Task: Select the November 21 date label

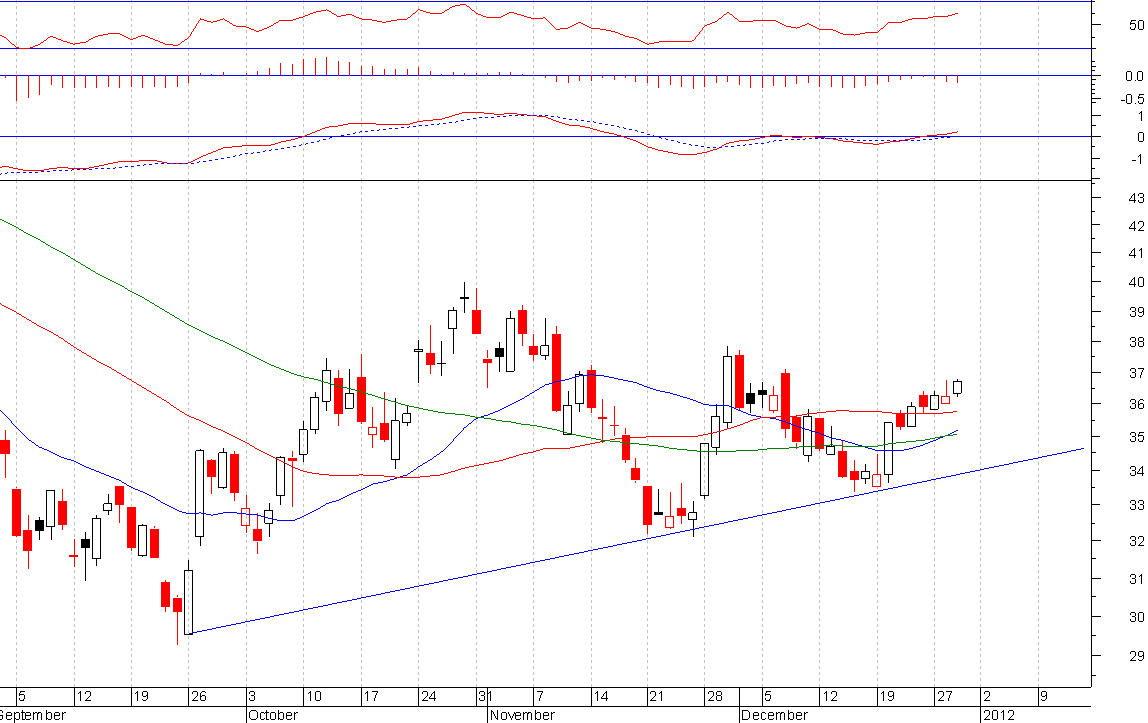Action: 656,696
